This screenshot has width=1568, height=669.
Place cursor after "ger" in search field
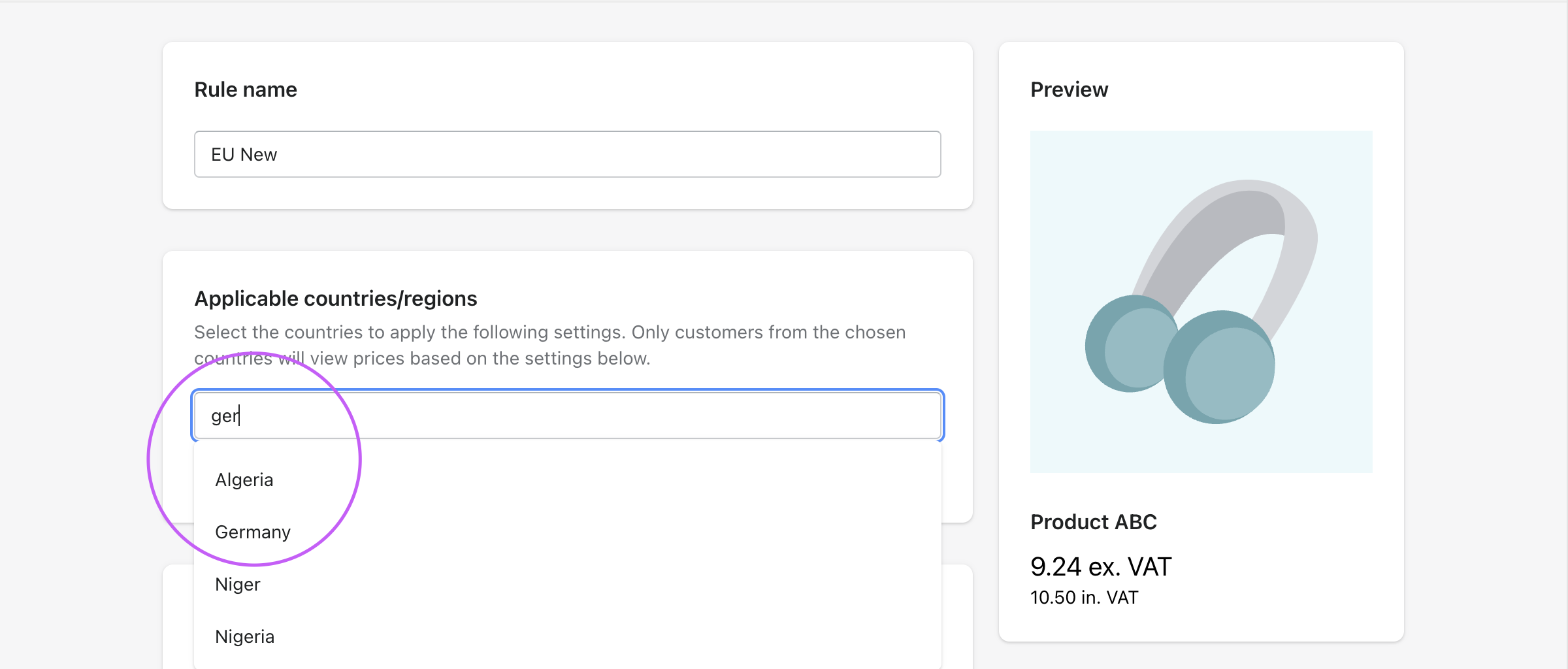[240, 416]
